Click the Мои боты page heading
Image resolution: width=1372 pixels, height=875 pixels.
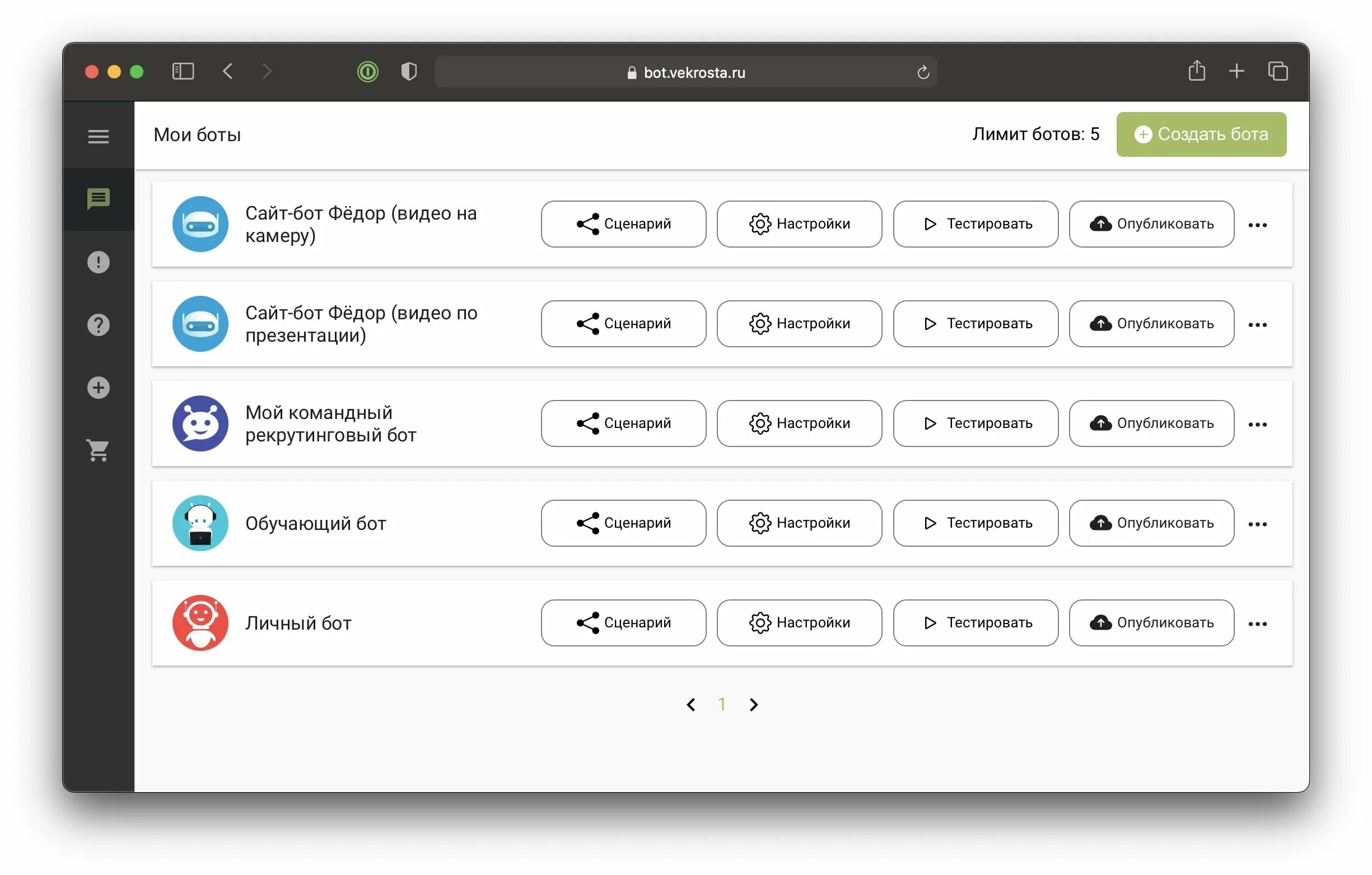(197, 135)
